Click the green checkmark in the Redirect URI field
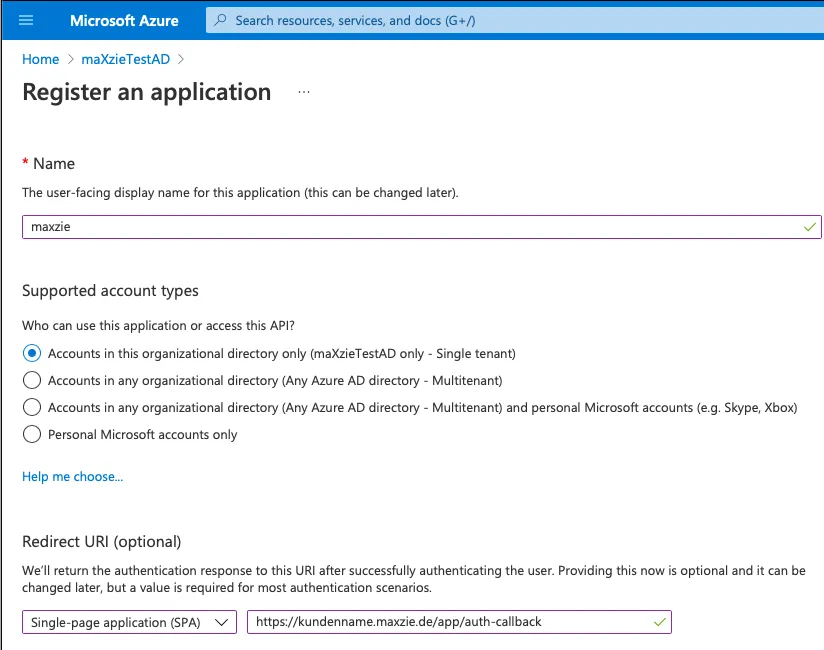 [x=659, y=621]
